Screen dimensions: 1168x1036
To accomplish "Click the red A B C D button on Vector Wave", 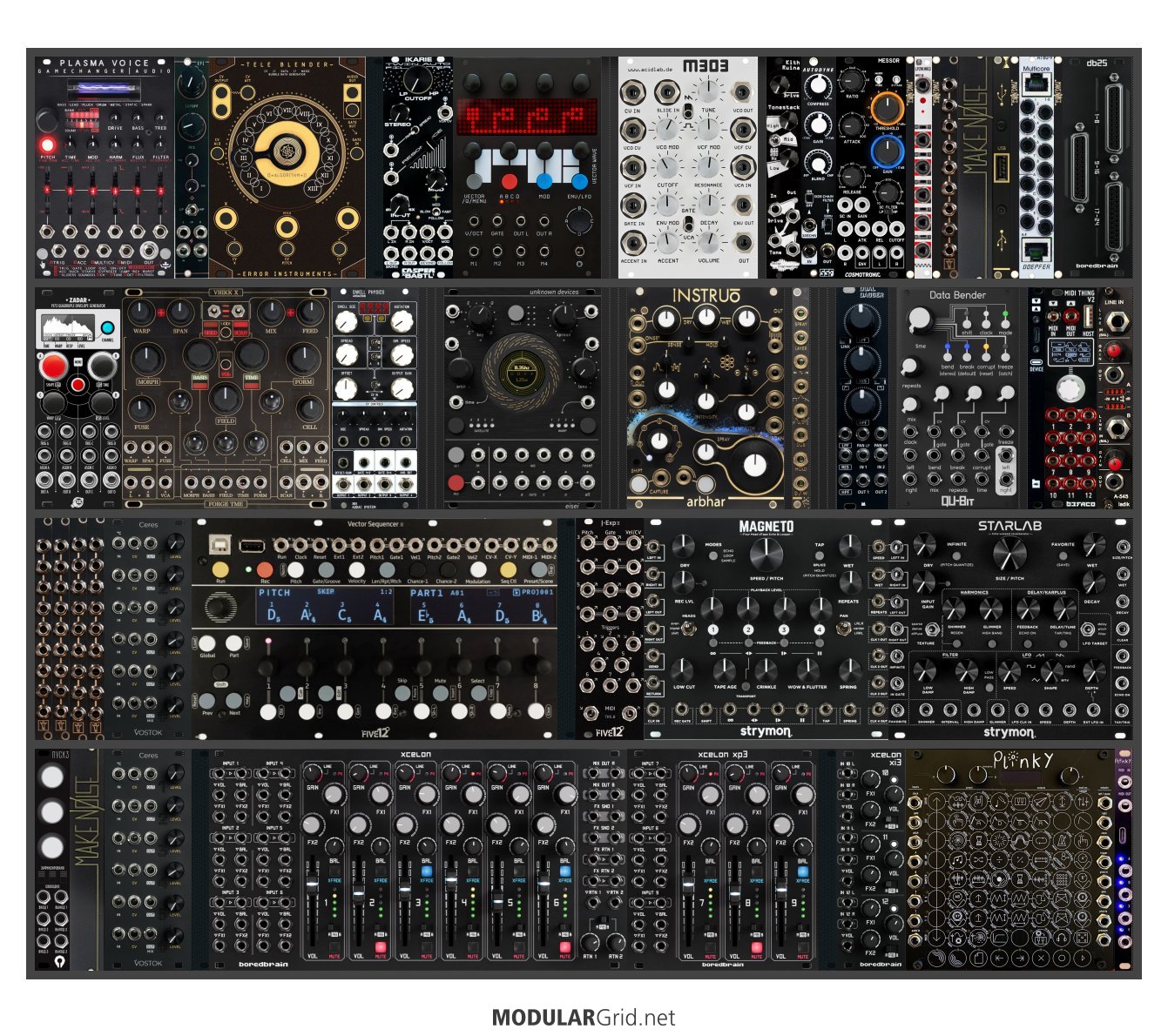I will click(x=510, y=181).
